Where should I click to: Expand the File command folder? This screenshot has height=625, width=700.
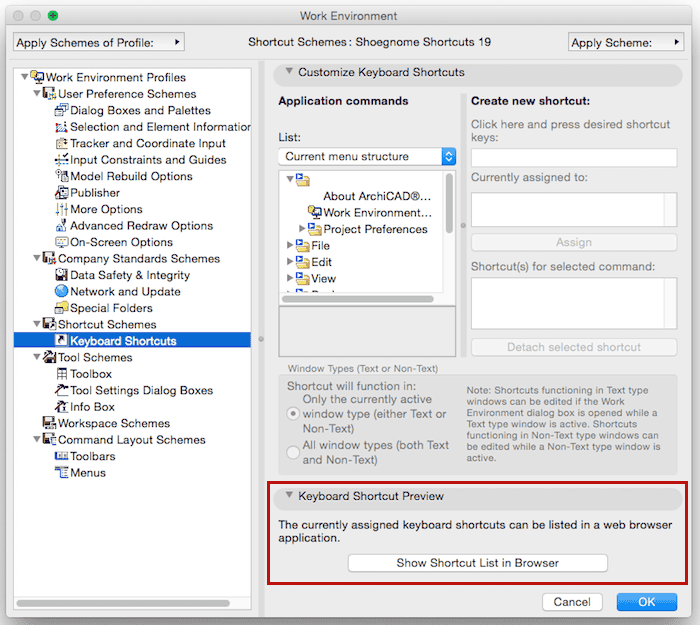click(289, 245)
